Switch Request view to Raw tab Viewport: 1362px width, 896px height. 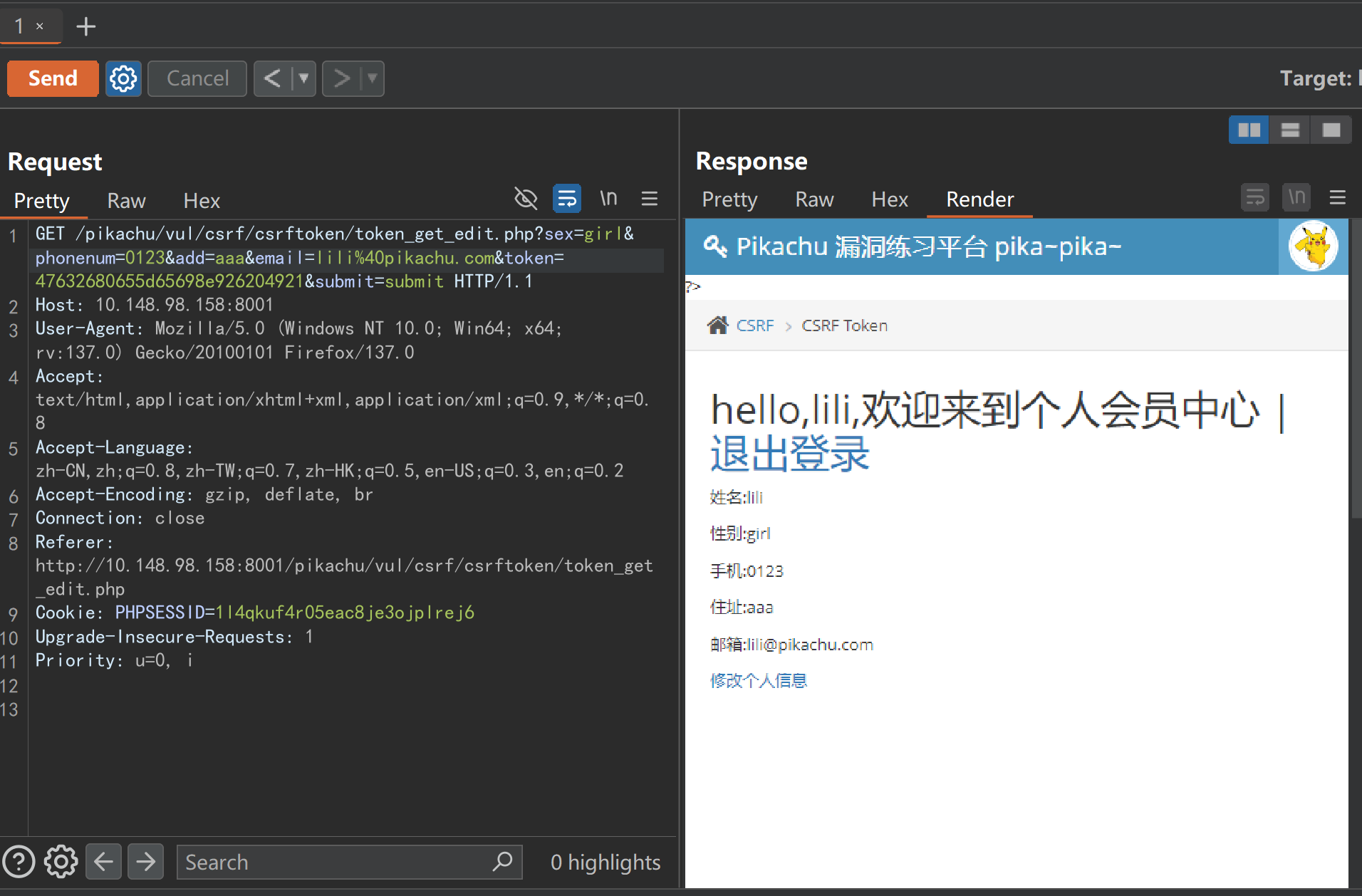(x=126, y=201)
